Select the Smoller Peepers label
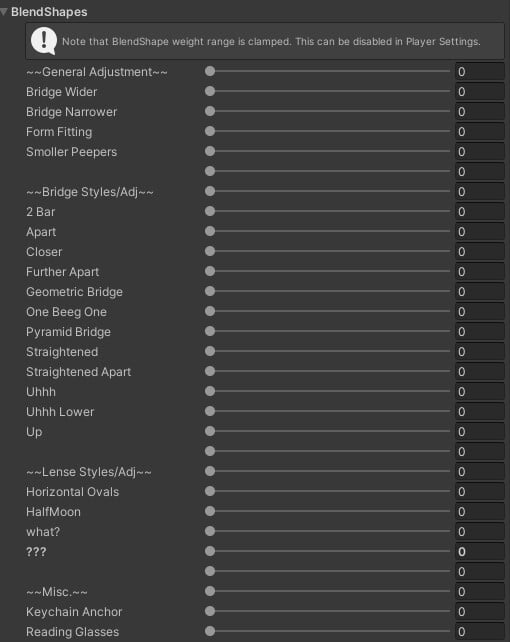The width and height of the screenshot is (510, 642). (x=72, y=152)
